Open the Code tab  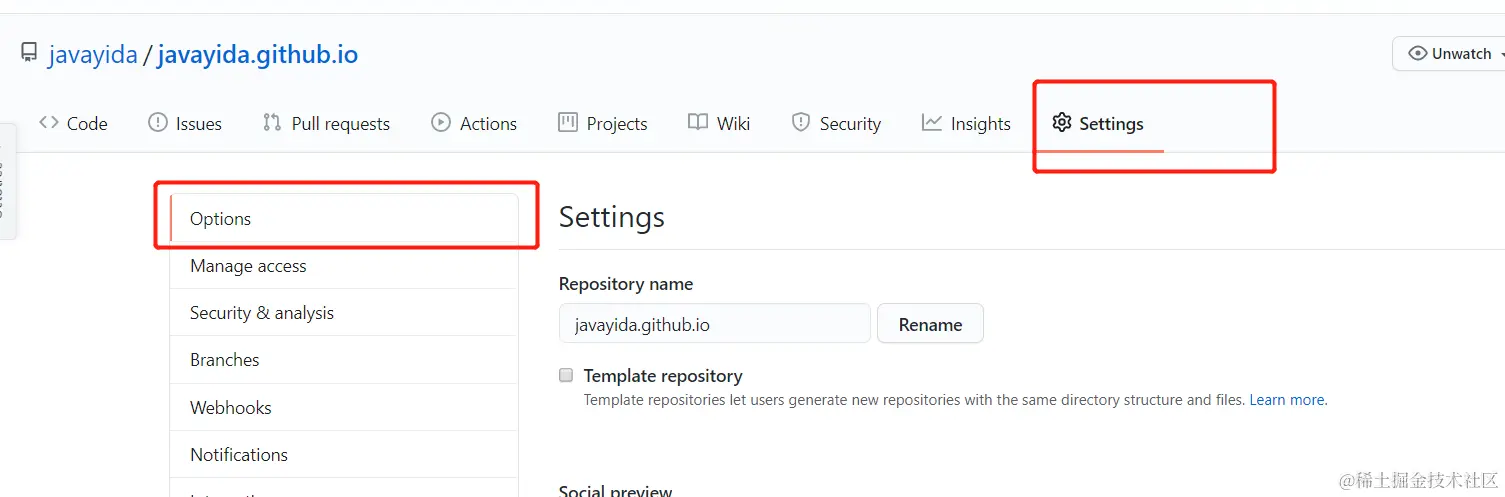point(73,123)
